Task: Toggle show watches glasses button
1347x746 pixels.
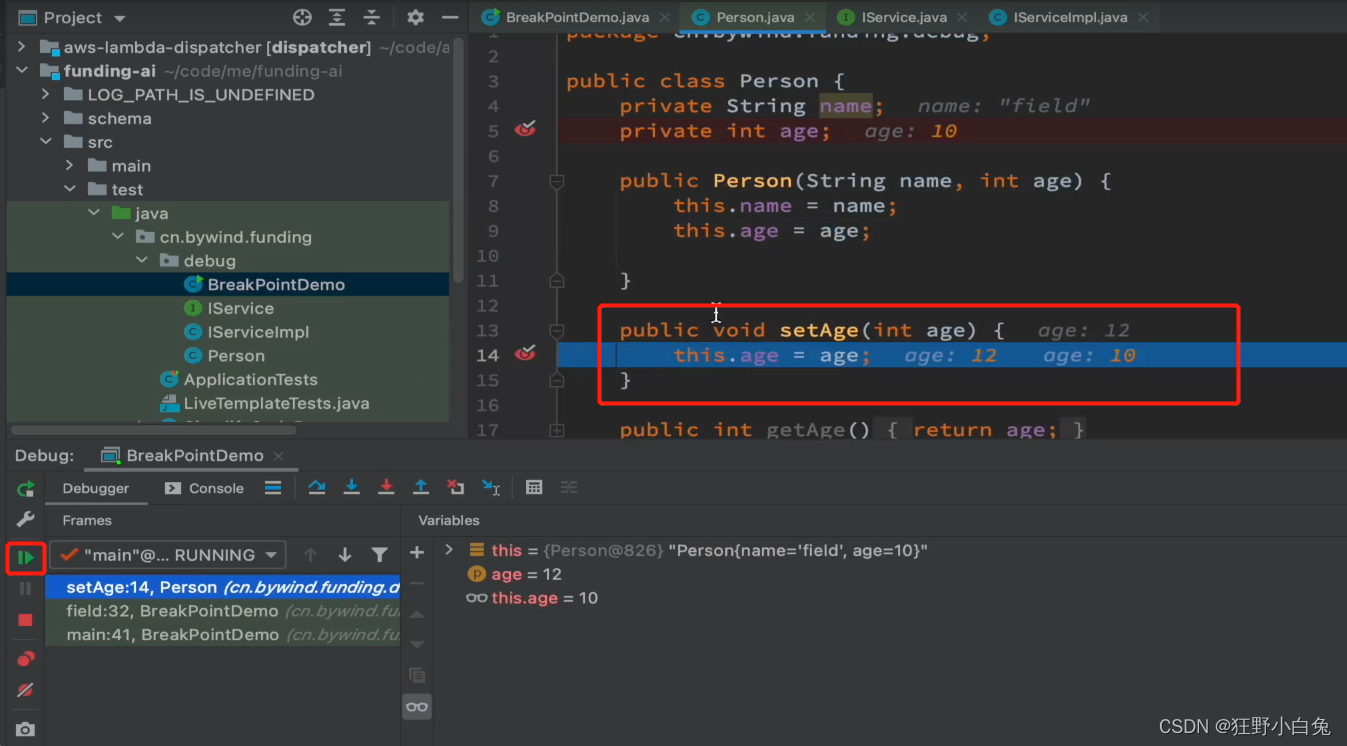Action: coord(417,707)
